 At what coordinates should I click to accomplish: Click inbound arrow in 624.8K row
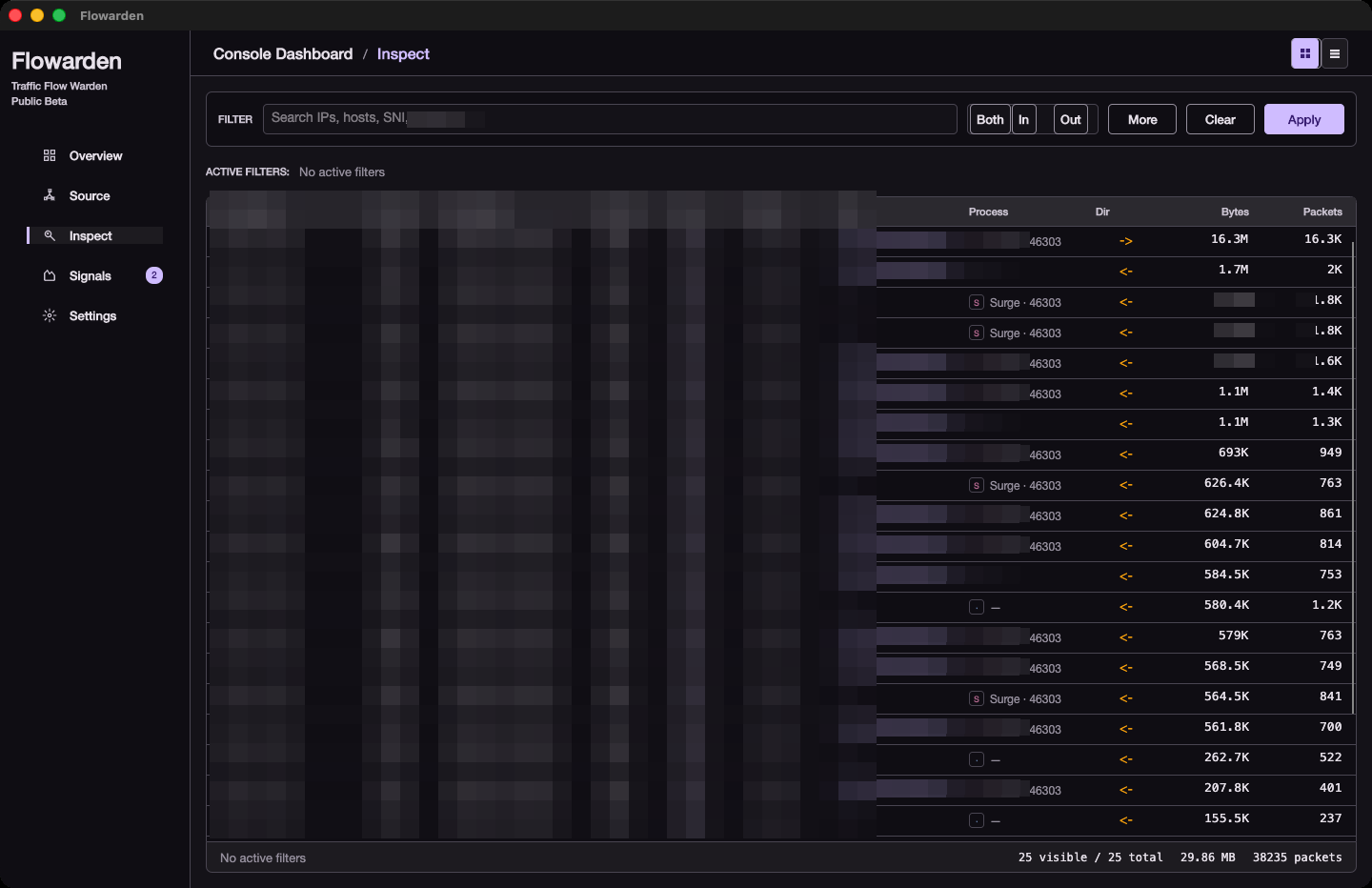coord(1126,515)
